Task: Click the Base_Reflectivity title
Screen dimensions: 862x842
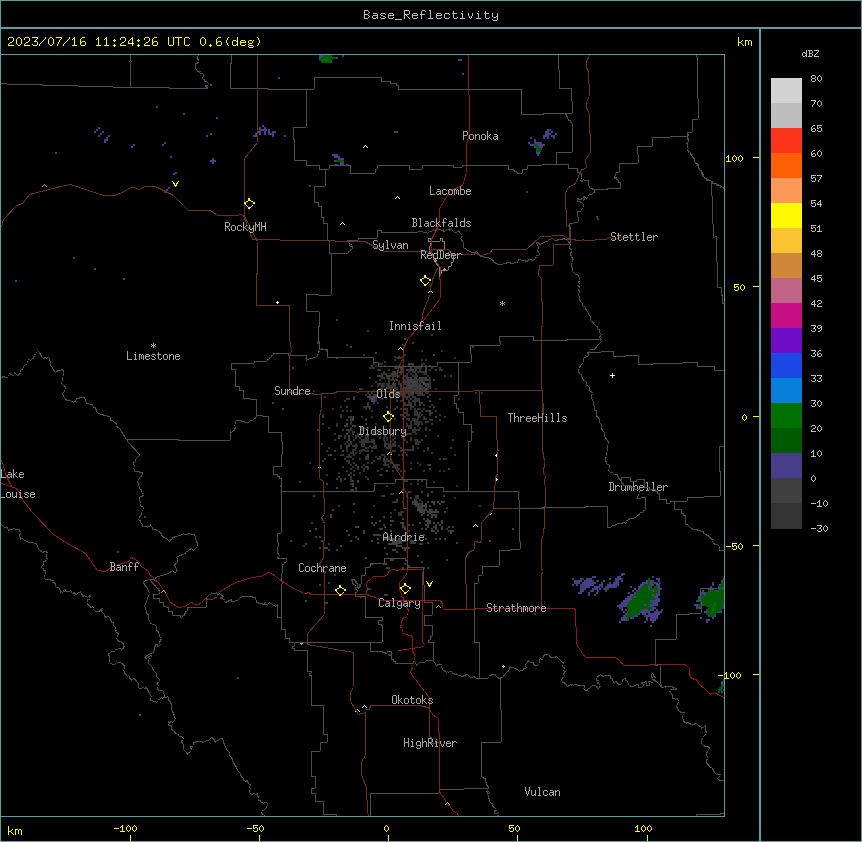Action: [431, 15]
